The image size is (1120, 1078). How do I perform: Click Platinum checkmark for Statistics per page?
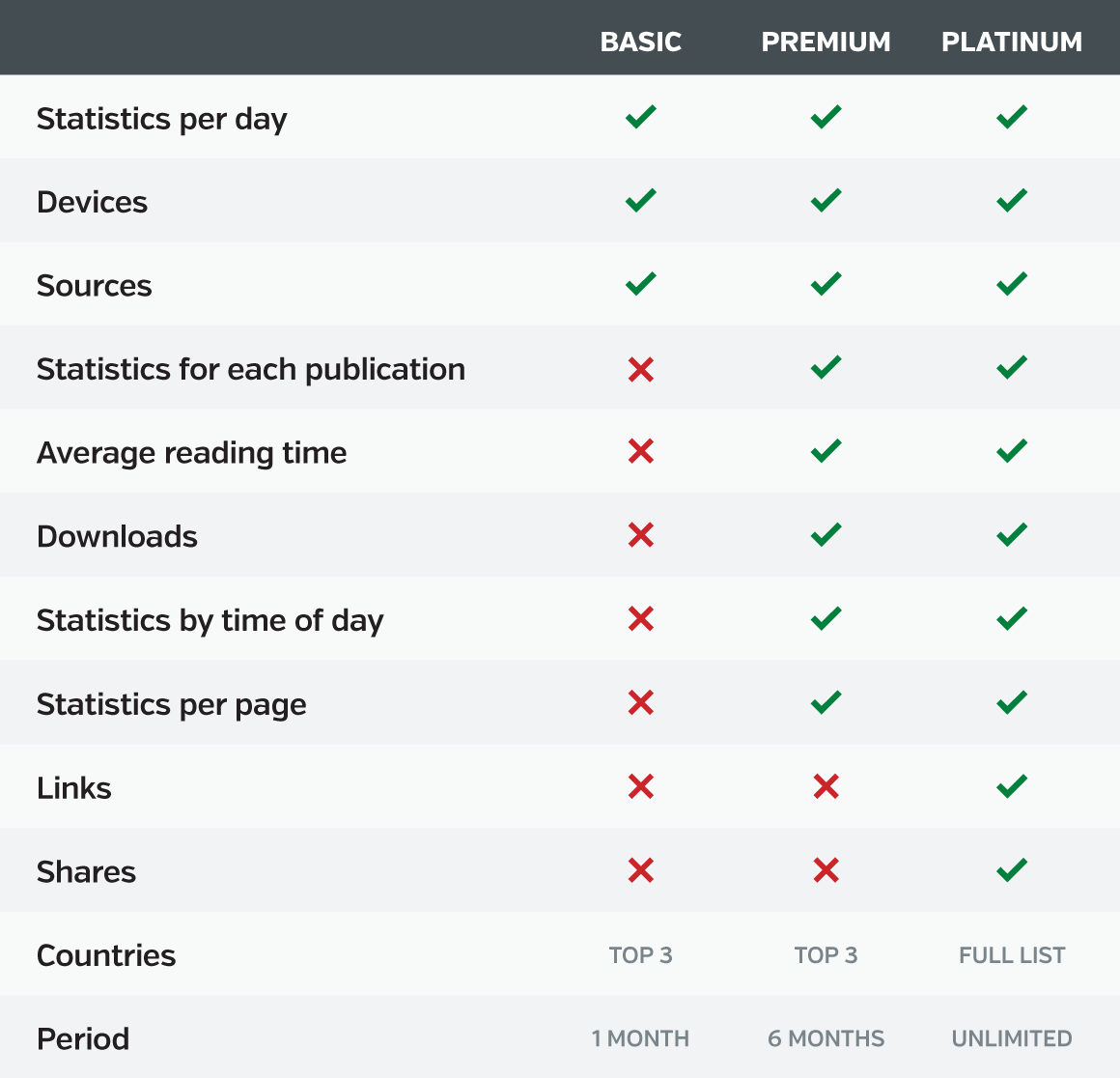(x=1012, y=702)
